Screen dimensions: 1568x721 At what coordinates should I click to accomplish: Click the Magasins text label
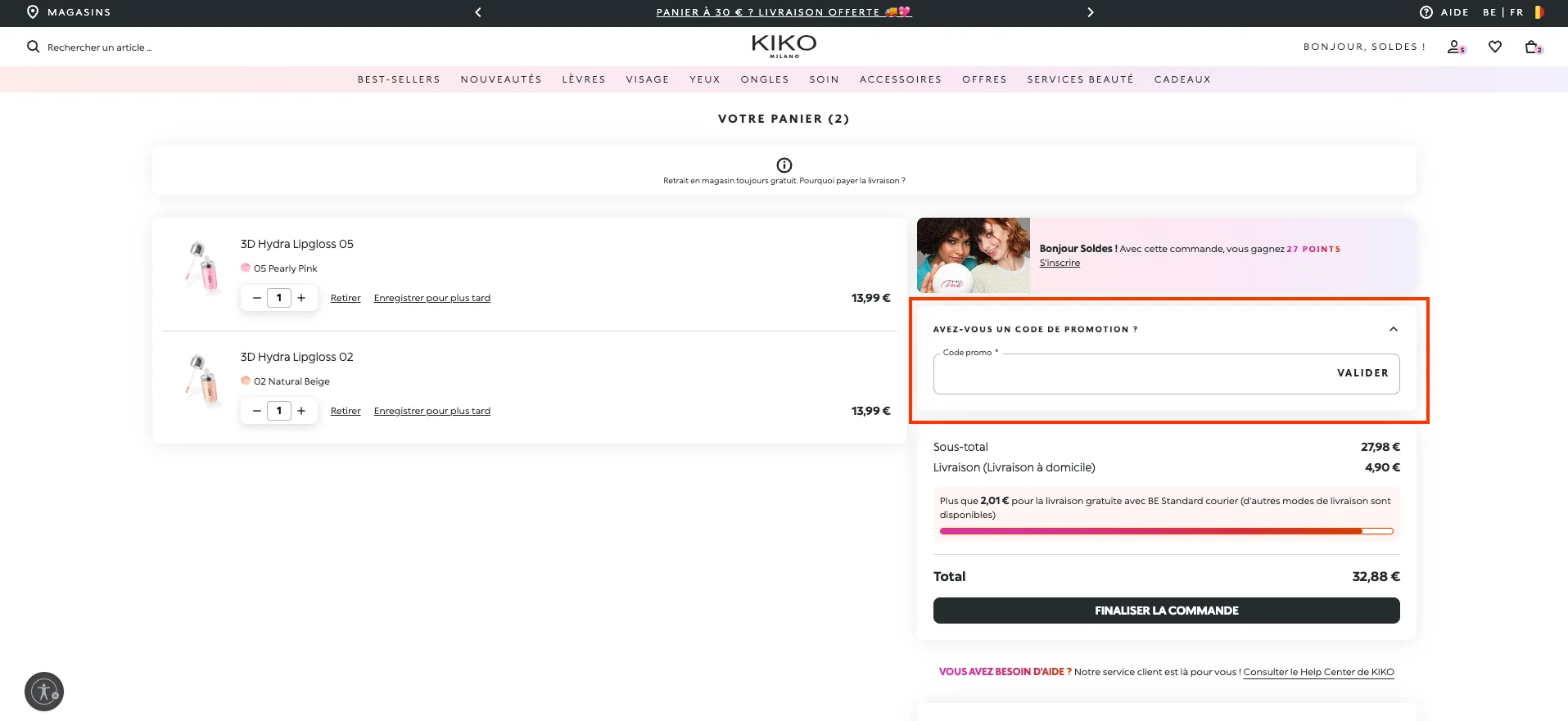[79, 12]
